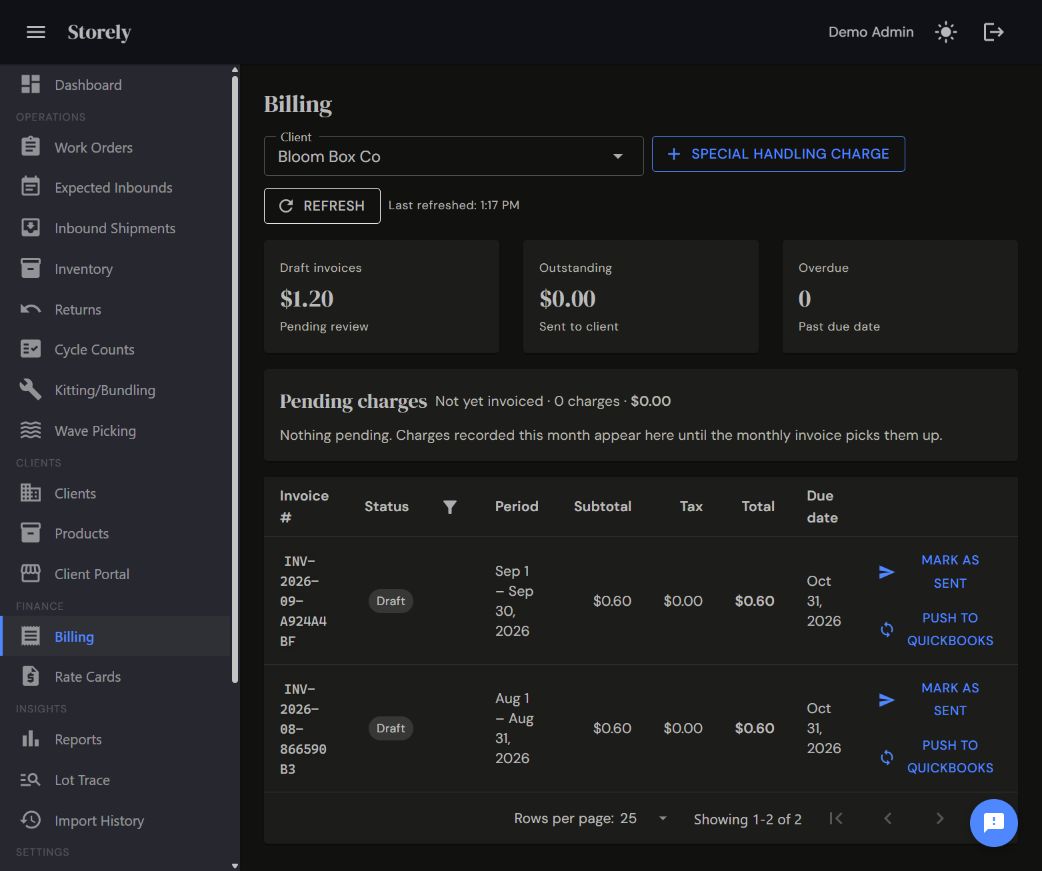Screen dimensions: 1042x871
Task: Click the Draft chip on INV-2026-08 row
Action: 391,728
